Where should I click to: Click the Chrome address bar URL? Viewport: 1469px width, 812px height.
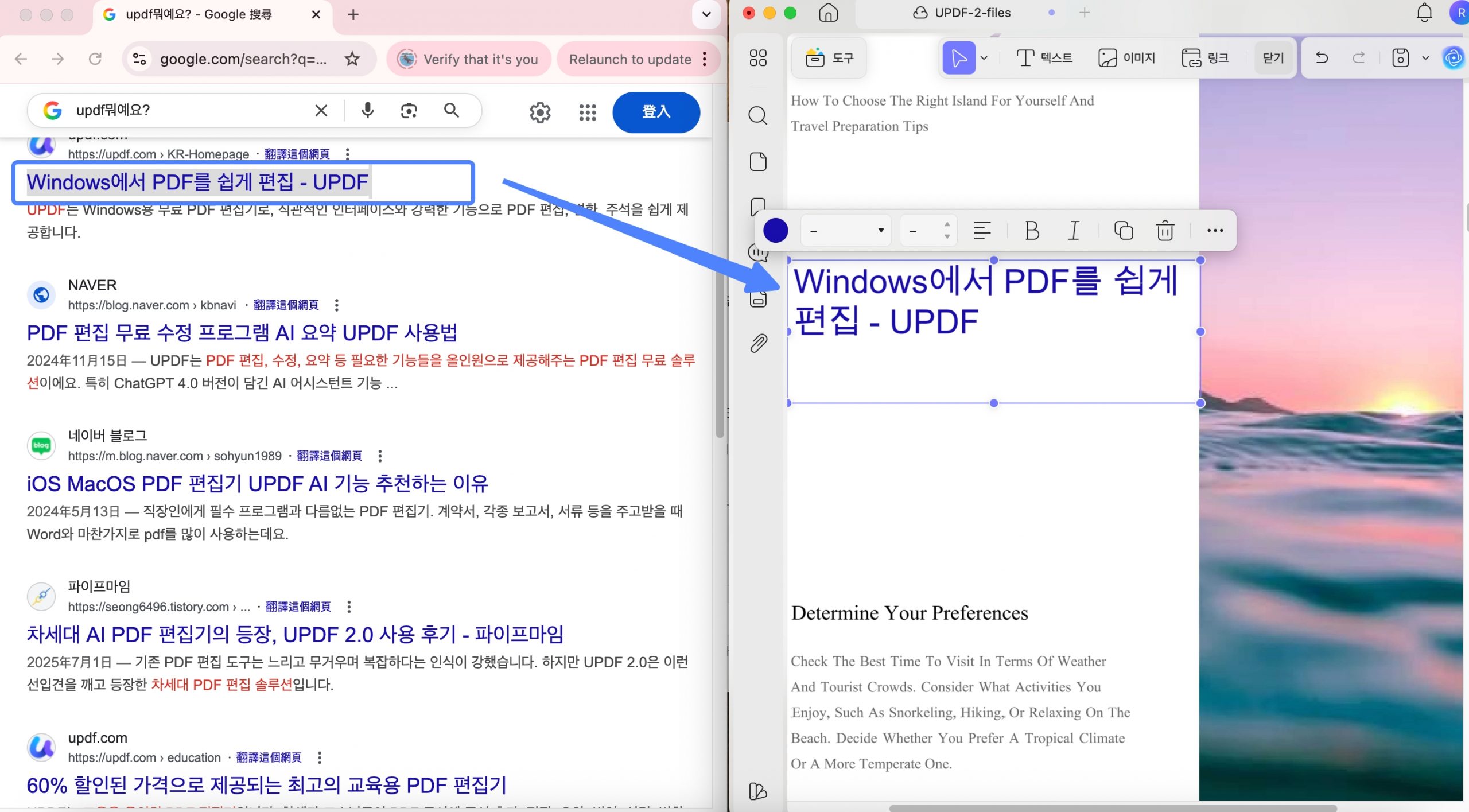244,59
